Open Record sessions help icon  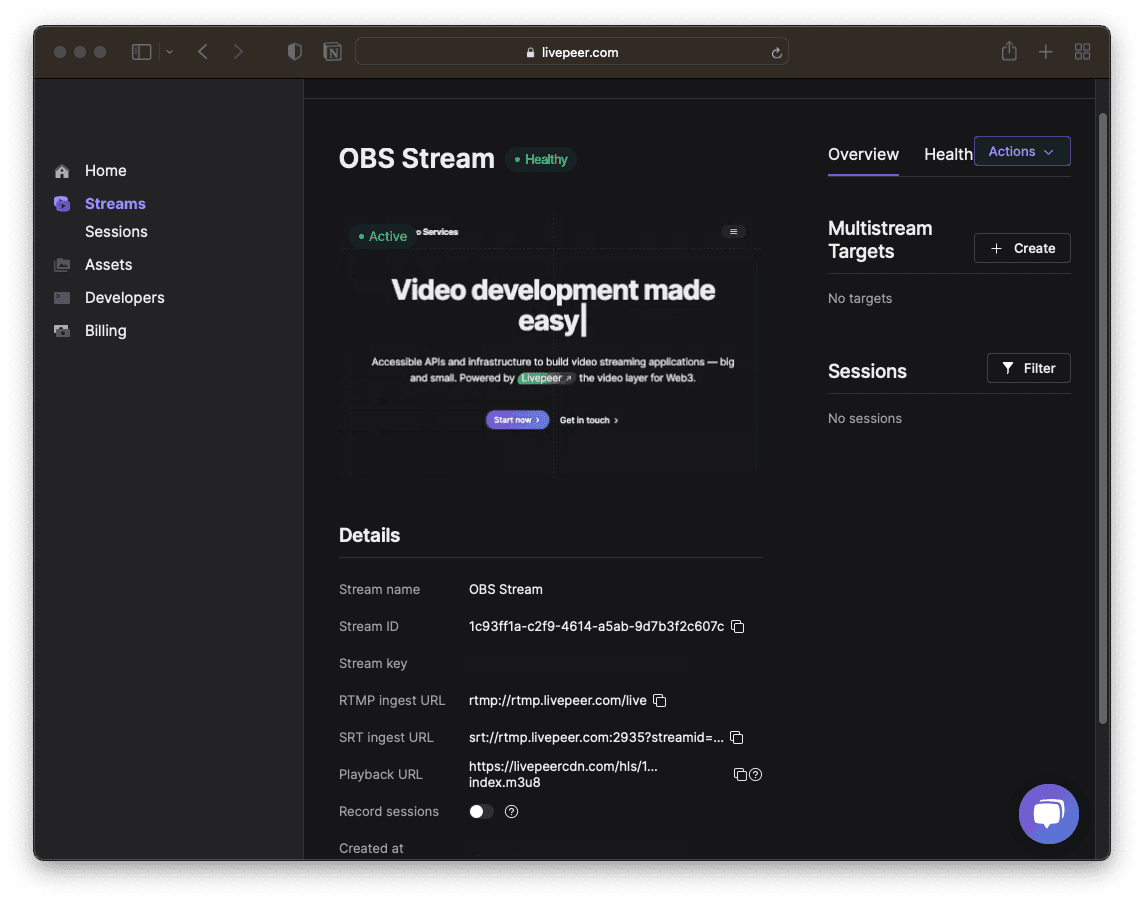511,812
